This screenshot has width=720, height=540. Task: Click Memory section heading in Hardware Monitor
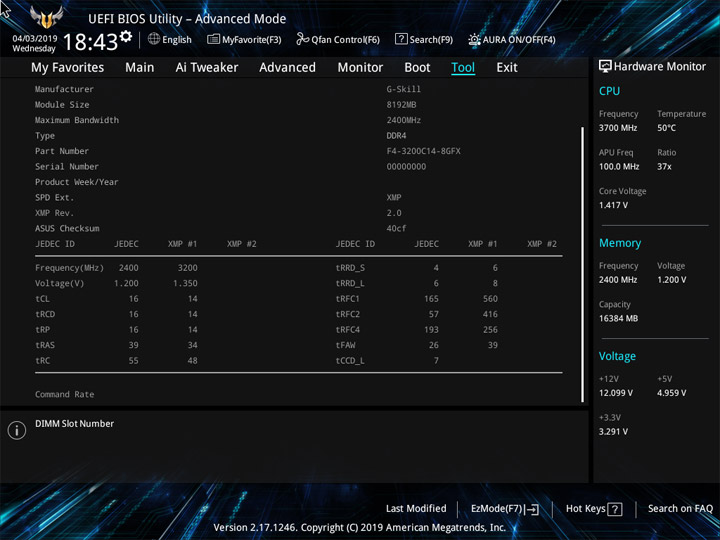(x=620, y=243)
